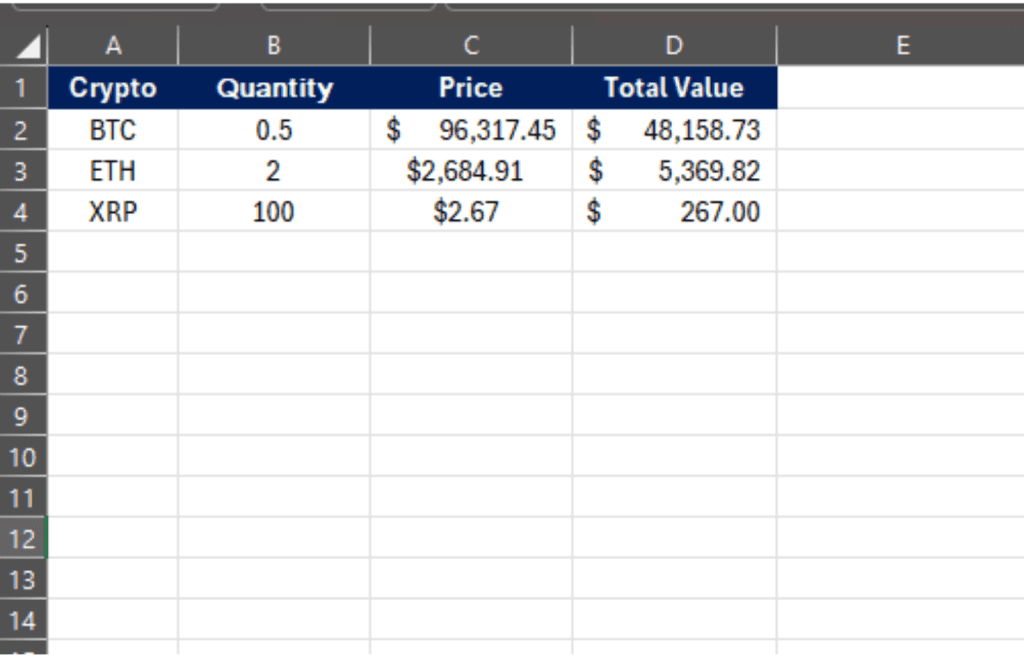Select column A header
1024x657 pixels.
(x=113, y=45)
